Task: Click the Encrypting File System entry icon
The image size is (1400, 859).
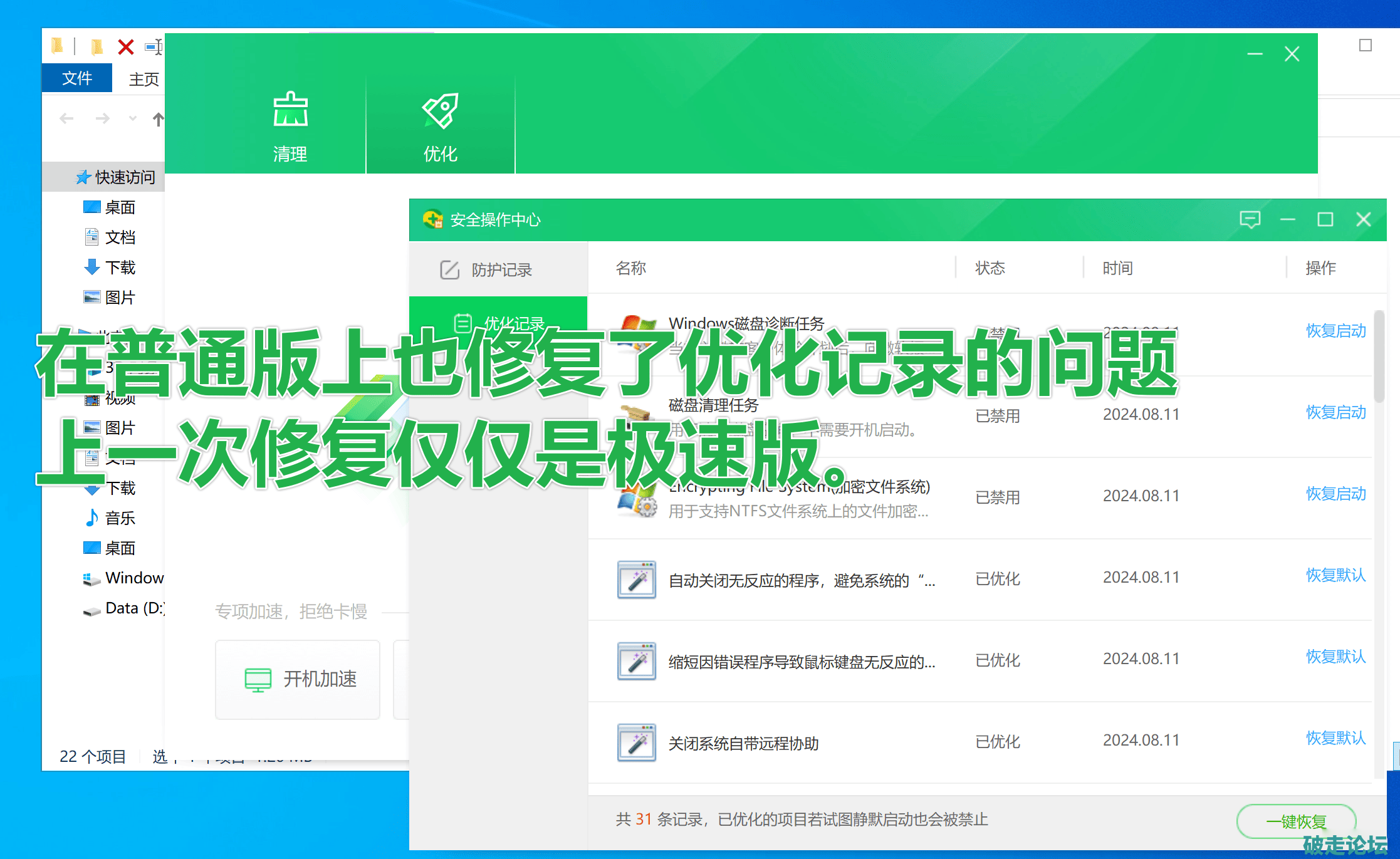Action: click(636, 501)
